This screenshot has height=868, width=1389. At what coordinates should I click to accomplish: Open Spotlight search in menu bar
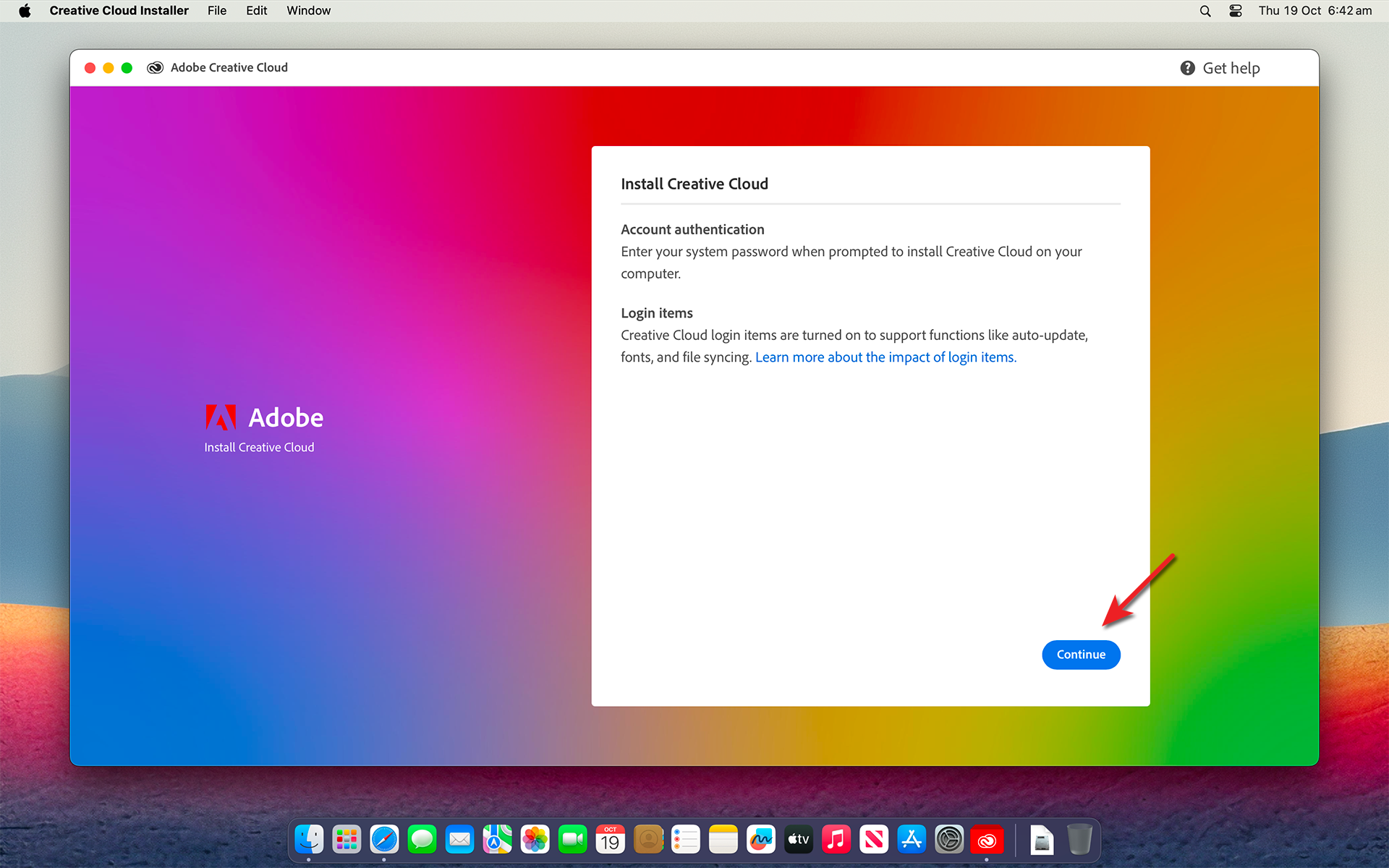click(1205, 11)
